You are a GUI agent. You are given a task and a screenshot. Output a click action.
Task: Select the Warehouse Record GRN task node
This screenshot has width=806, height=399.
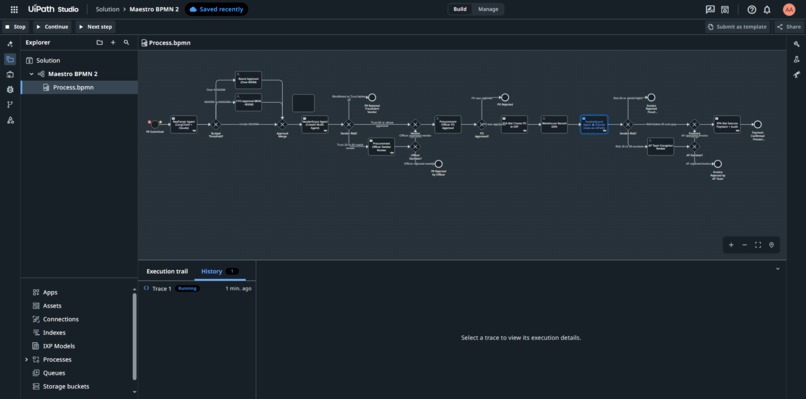coord(554,124)
